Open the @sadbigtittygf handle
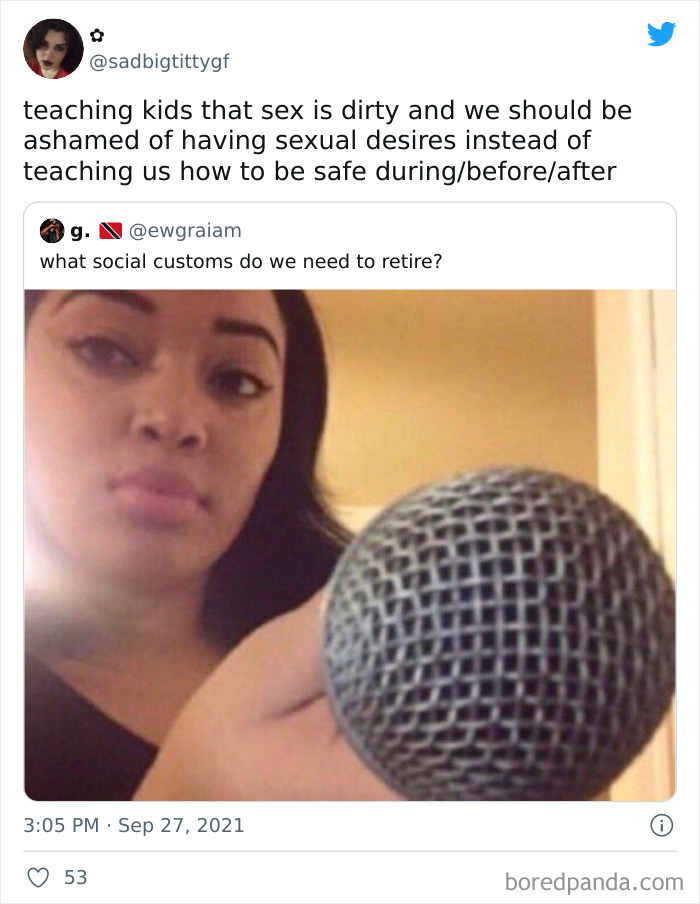 pos(159,61)
